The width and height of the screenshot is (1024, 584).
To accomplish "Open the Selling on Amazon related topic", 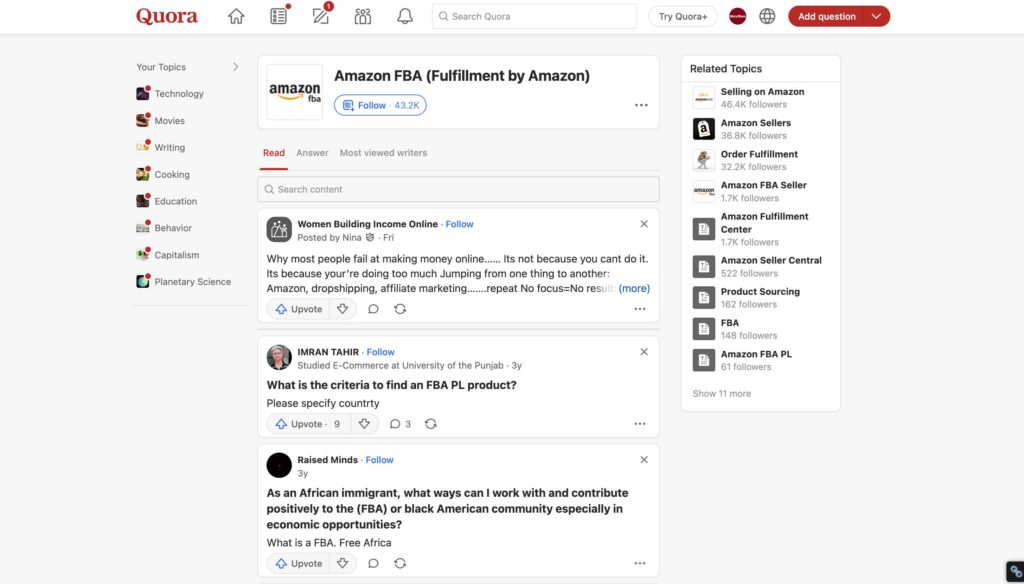I will click(762, 92).
